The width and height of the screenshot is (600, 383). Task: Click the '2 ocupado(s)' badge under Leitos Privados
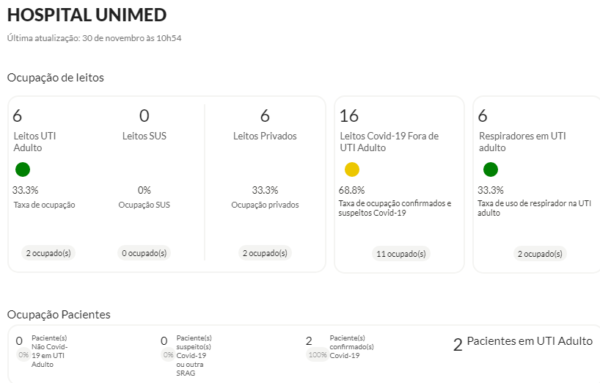(265, 253)
